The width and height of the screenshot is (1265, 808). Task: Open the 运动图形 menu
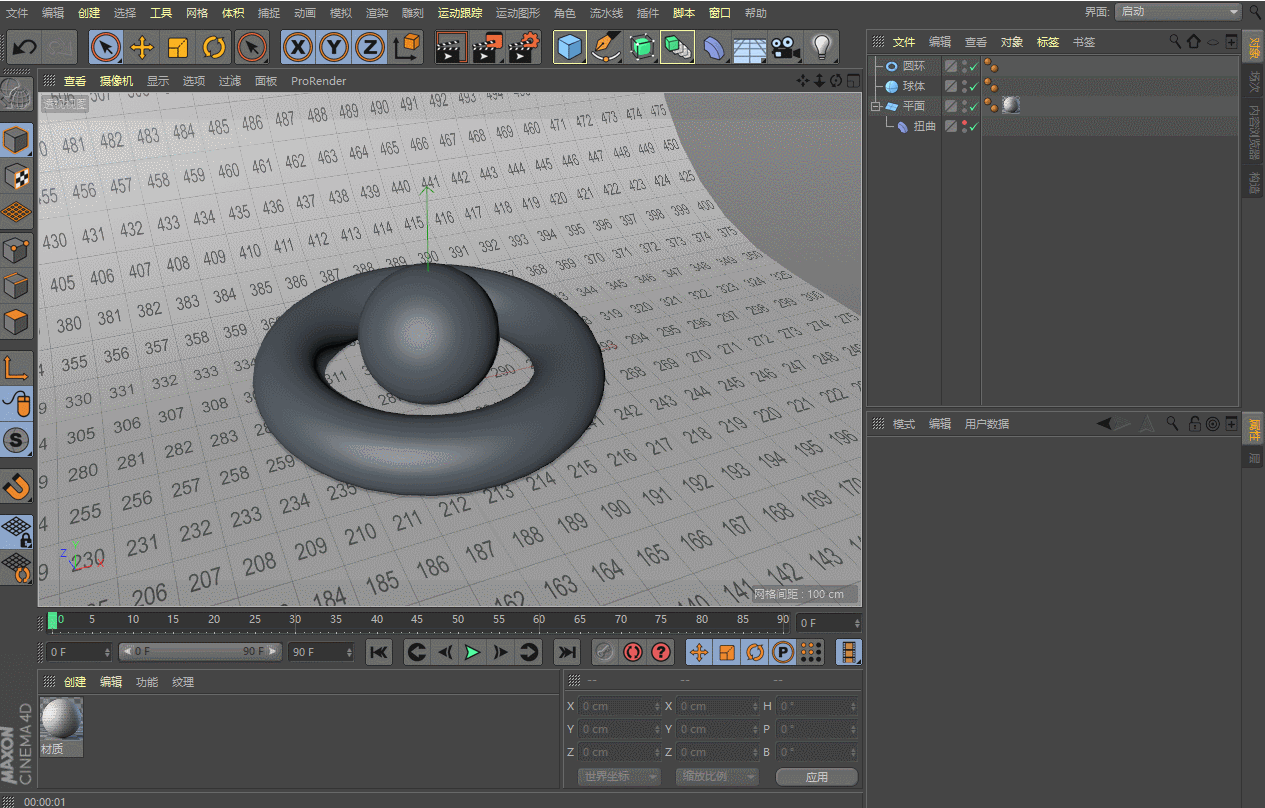click(517, 13)
